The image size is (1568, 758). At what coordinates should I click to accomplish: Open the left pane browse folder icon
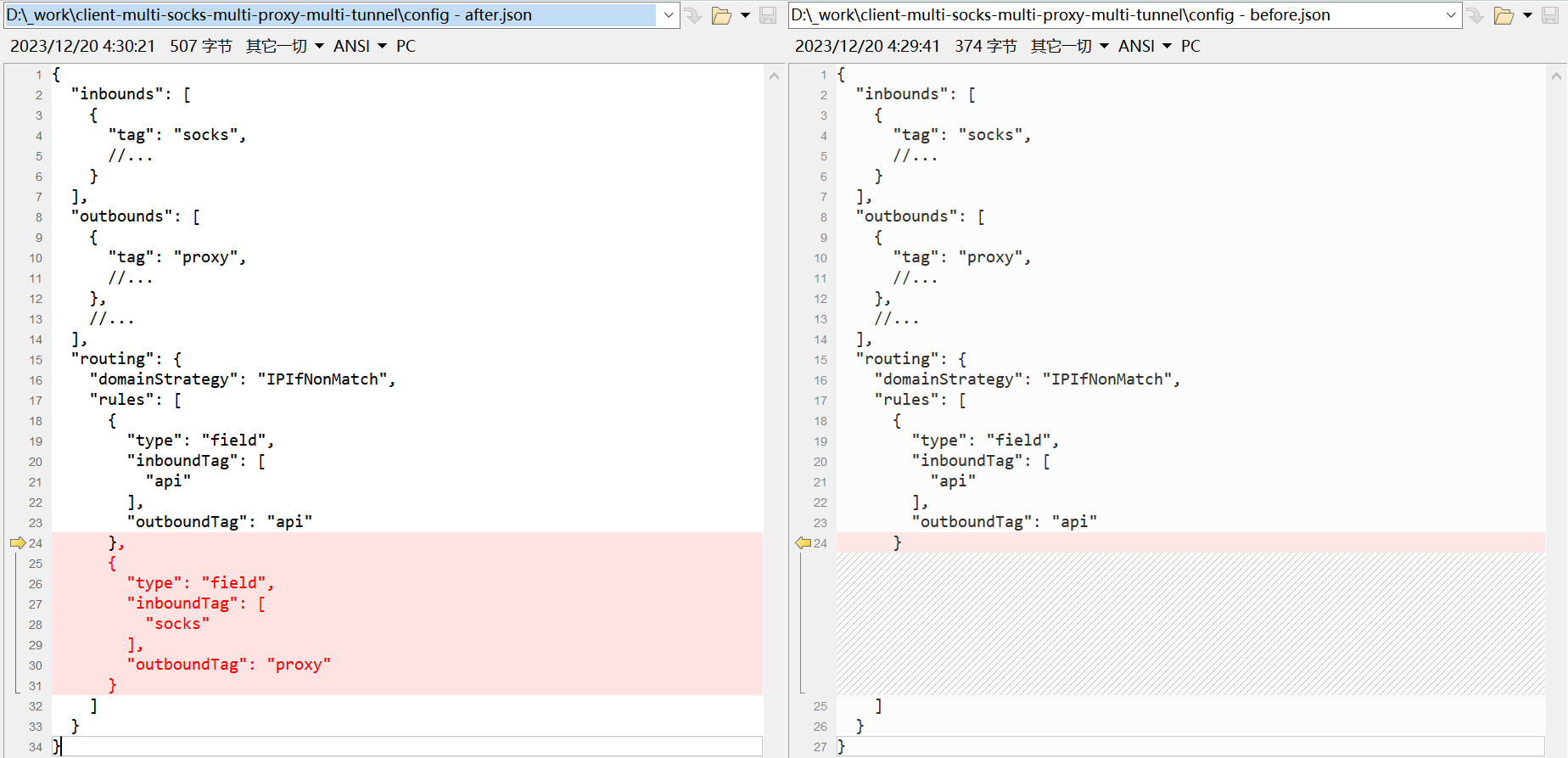point(721,15)
